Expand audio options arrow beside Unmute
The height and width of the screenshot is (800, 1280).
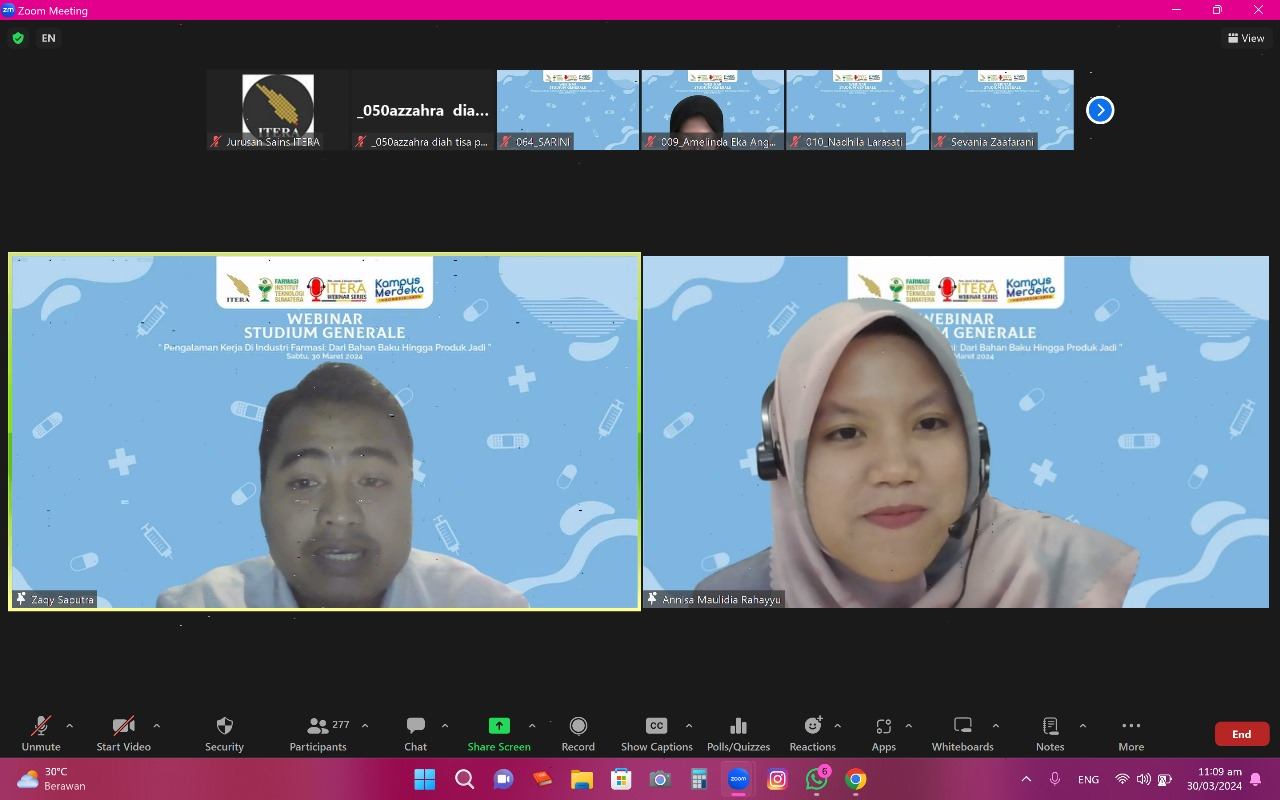(69, 726)
